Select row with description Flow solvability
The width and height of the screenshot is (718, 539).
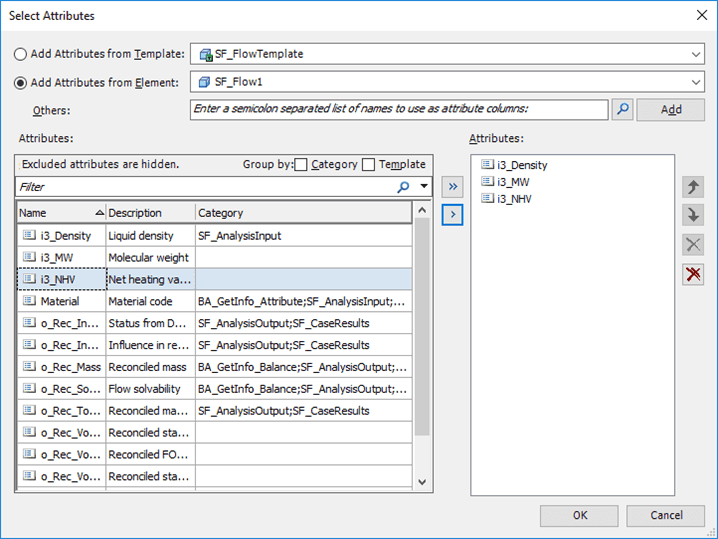215,389
